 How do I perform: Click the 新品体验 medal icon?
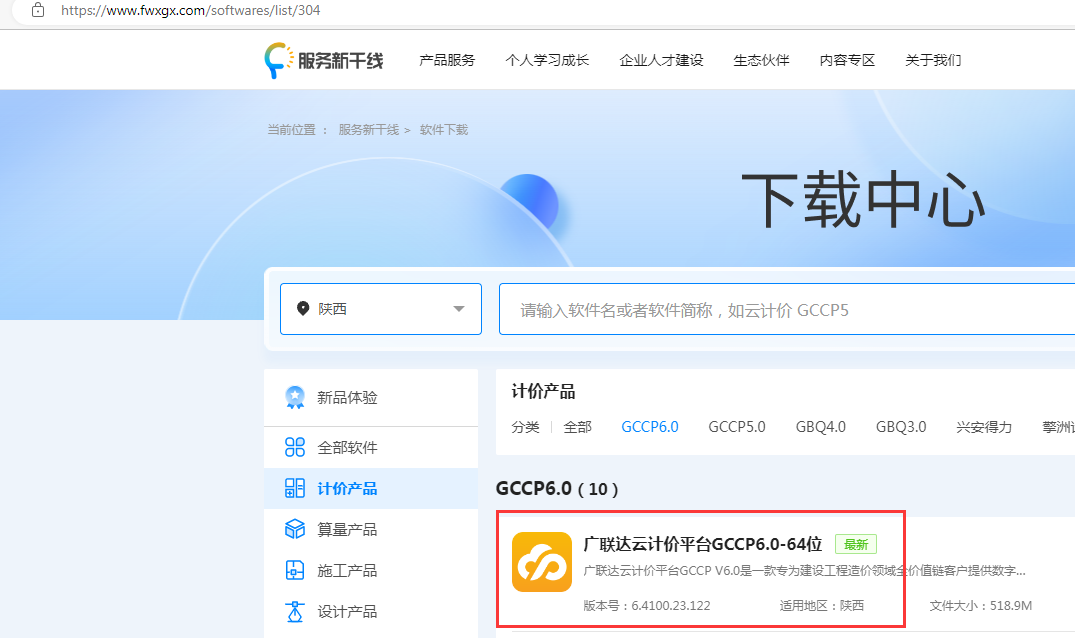(x=295, y=397)
